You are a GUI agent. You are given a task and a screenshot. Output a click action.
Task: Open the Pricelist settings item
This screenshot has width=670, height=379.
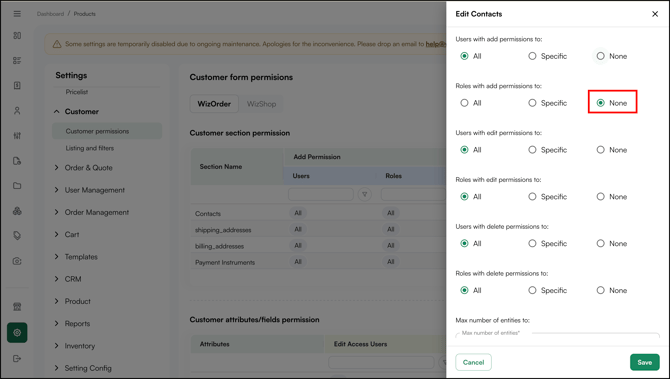77,92
